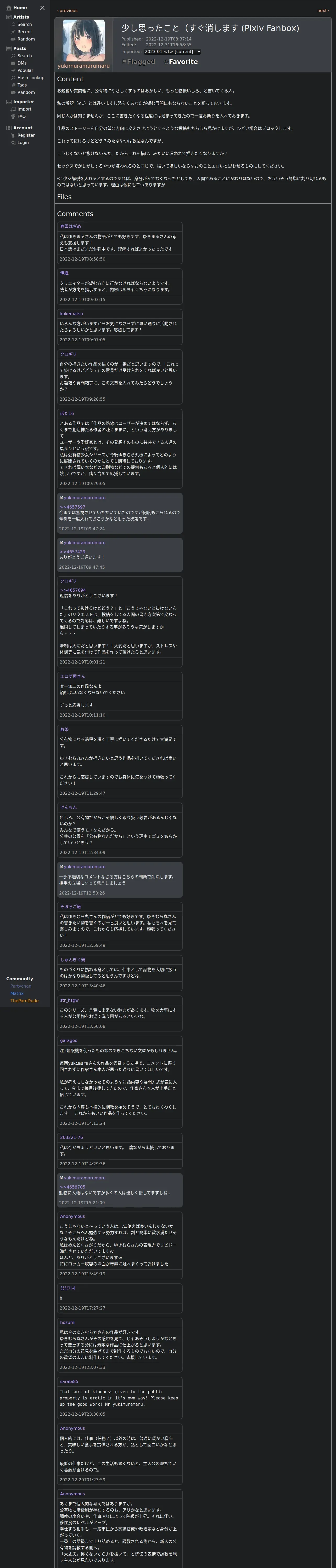
Task: Follow reply reference >>4657597
Action: [x=72, y=507]
